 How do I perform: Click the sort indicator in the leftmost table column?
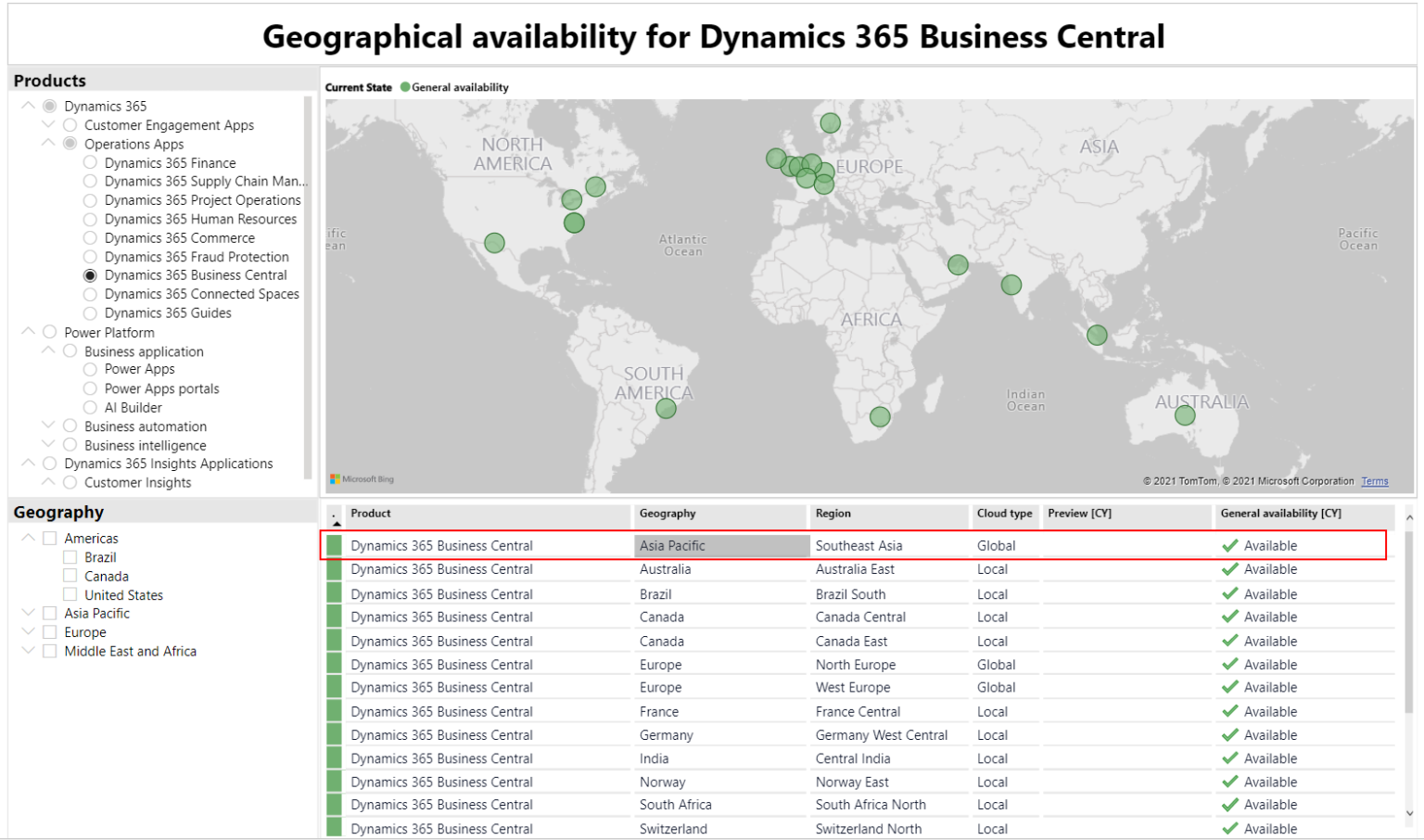(334, 517)
